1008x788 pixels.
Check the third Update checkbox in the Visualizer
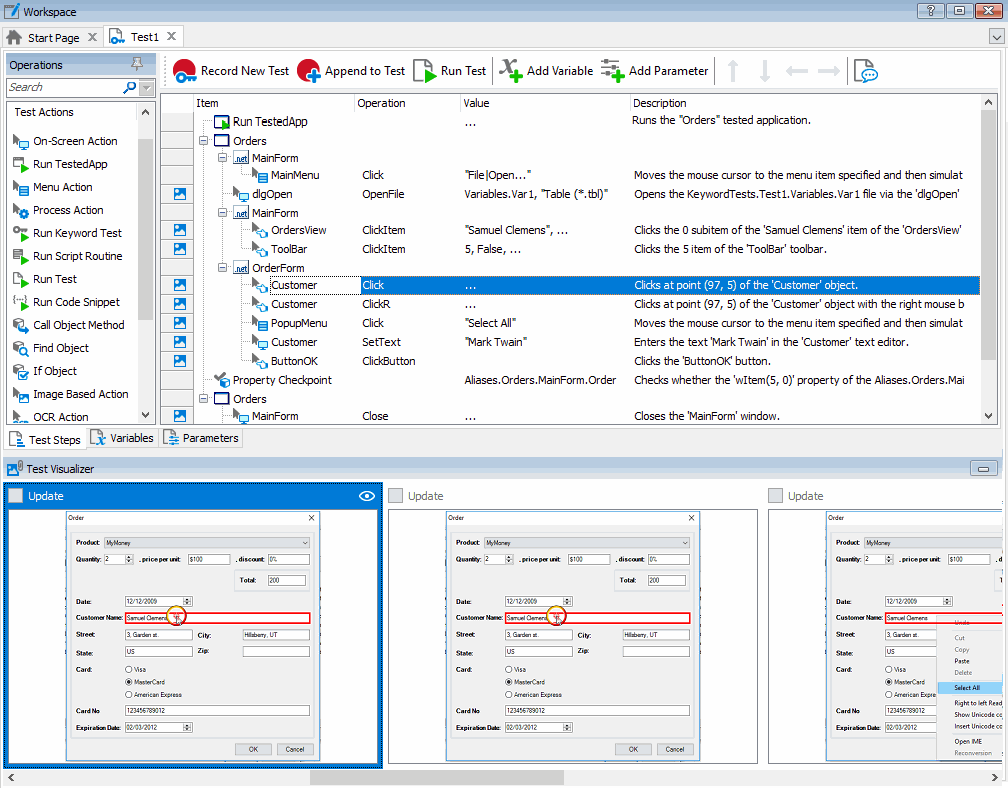click(x=775, y=496)
